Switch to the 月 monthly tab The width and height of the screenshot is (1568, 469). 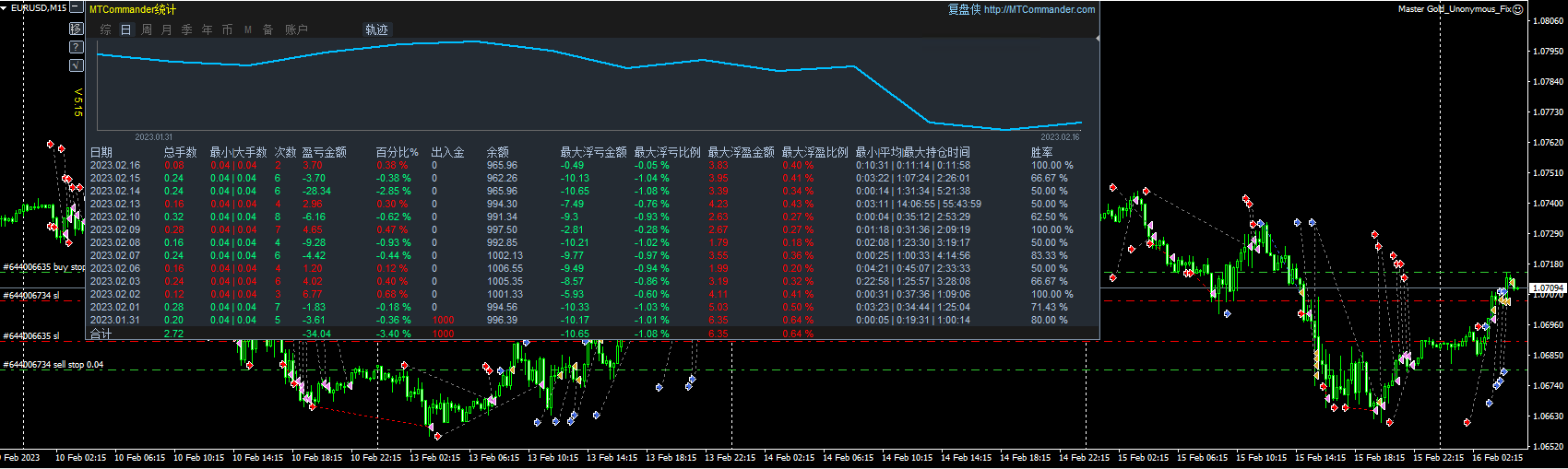coord(167,29)
